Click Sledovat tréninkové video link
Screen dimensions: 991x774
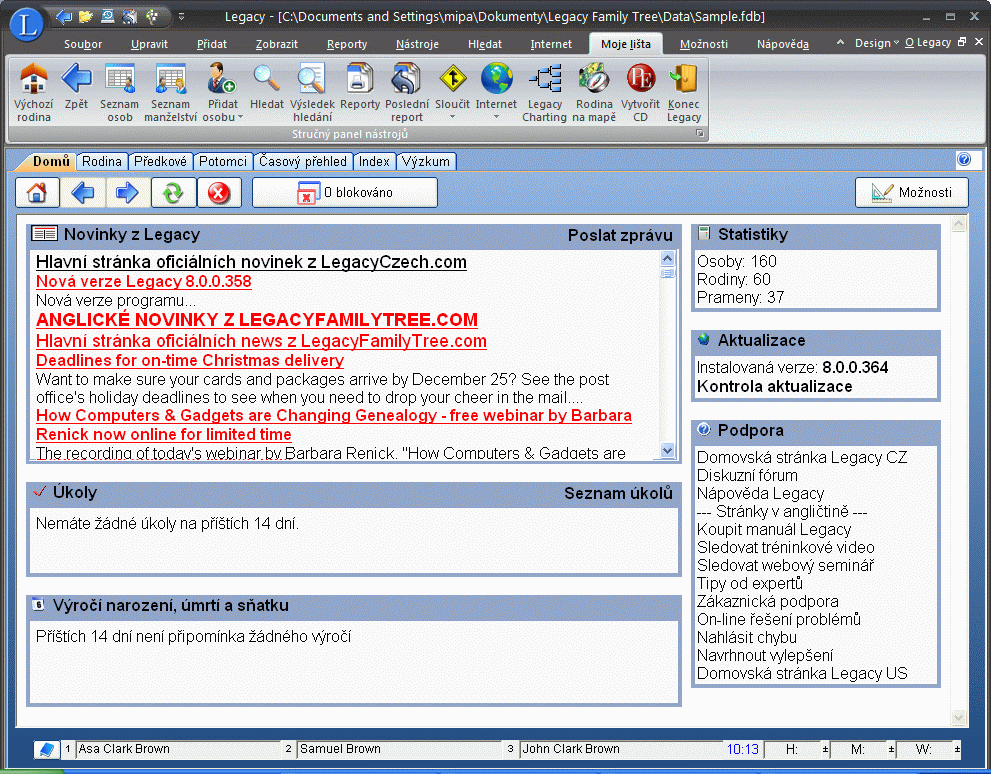pyautogui.click(x=785, y=548)
